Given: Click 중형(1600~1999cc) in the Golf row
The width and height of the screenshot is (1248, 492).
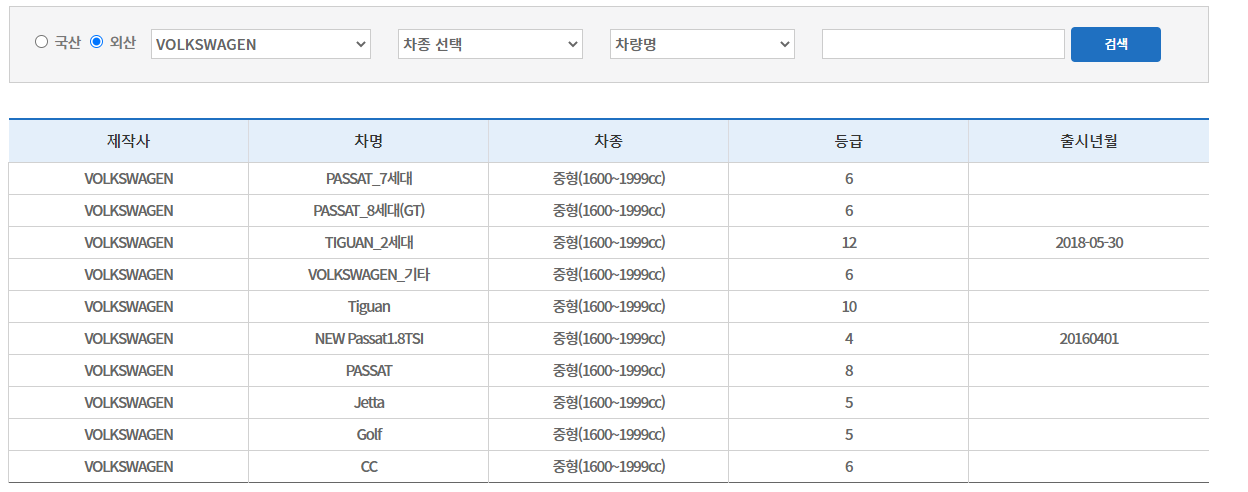Looking at the screenshot, I should (609, 435).
